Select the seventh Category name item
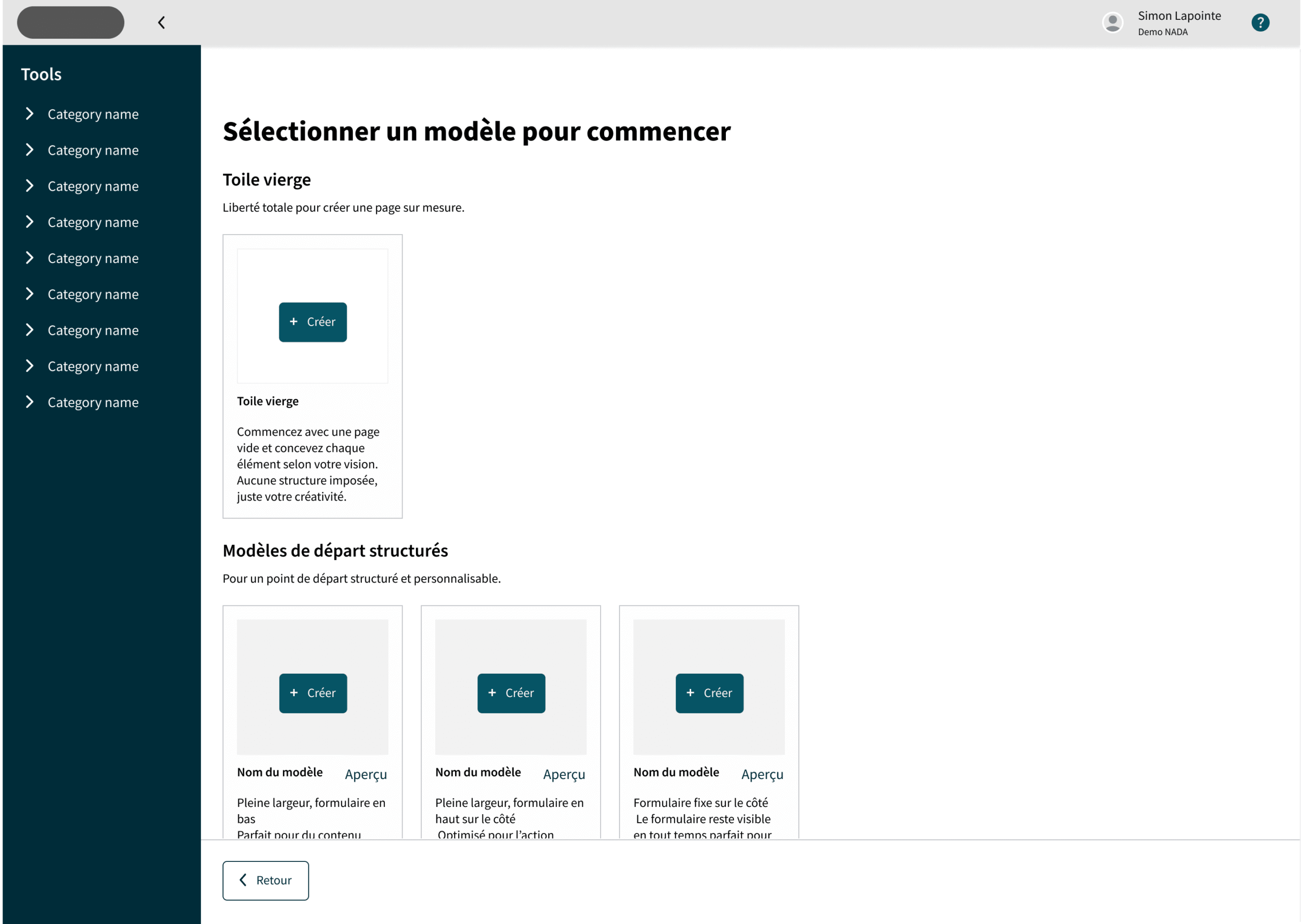 click(x=93, y=331)
